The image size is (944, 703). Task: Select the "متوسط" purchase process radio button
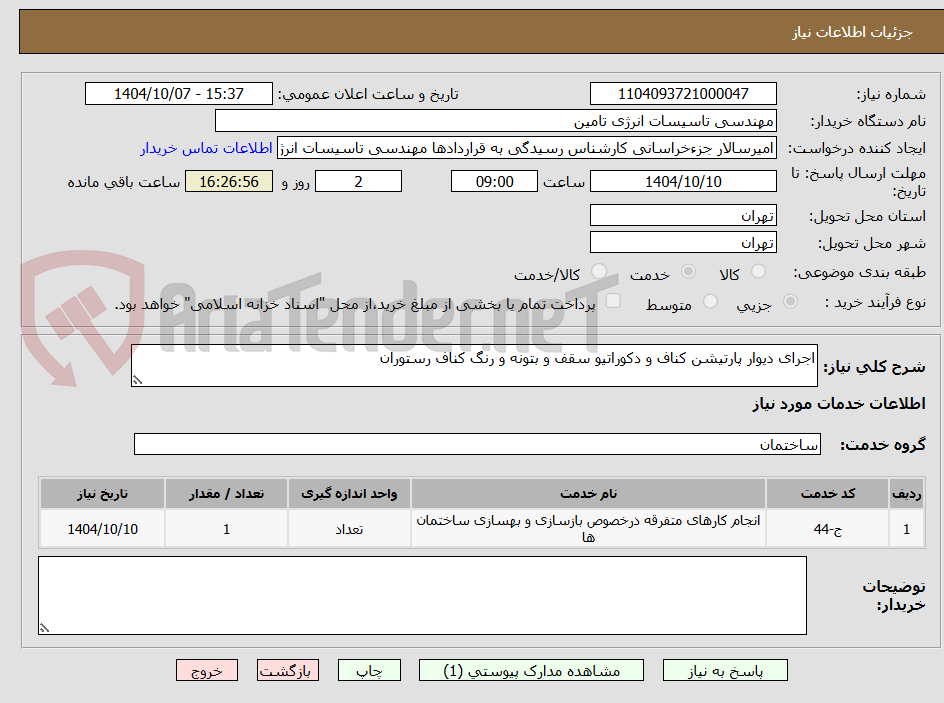(x=708, y=300)
